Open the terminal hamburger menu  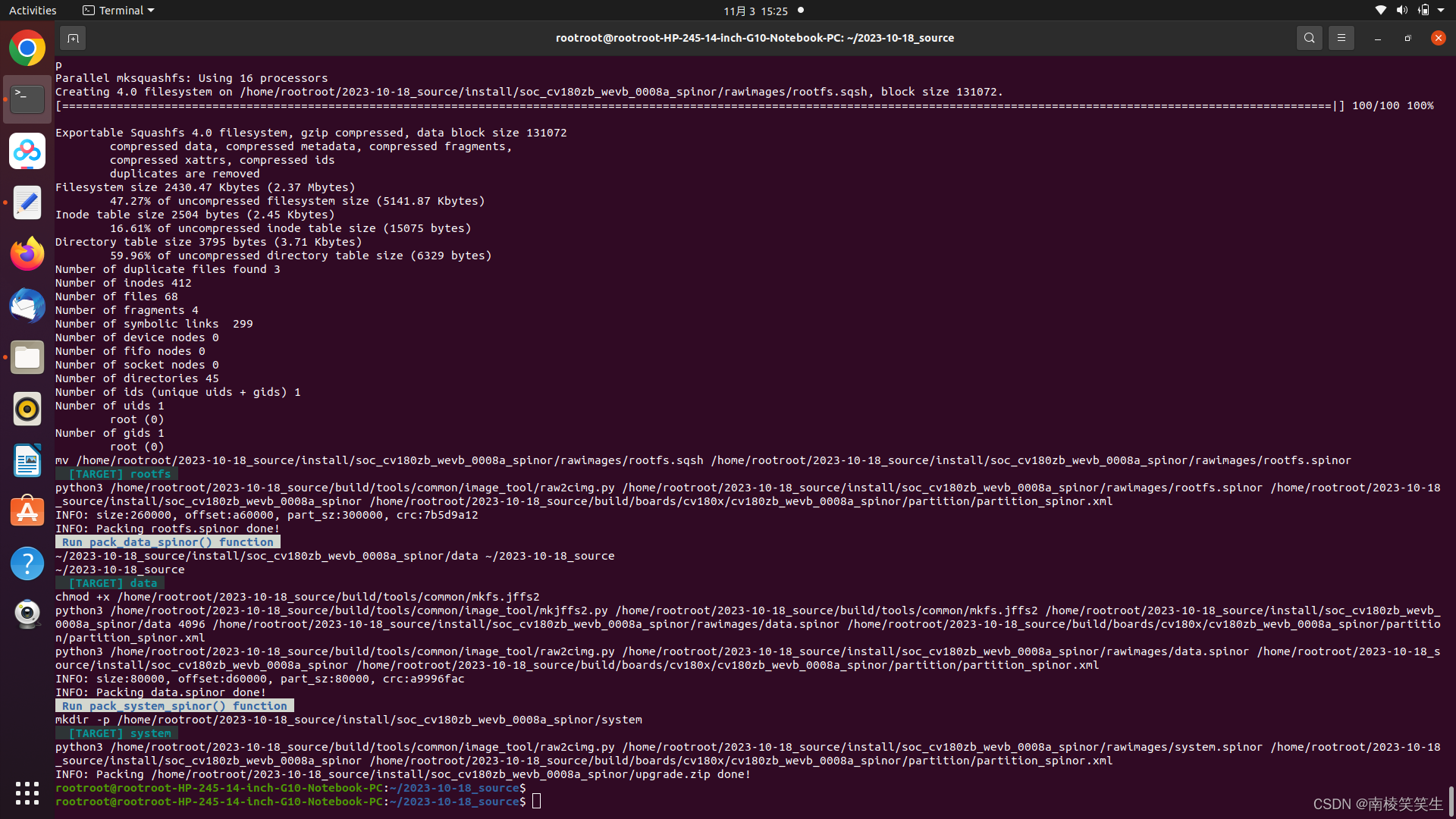coord(1341,38)
